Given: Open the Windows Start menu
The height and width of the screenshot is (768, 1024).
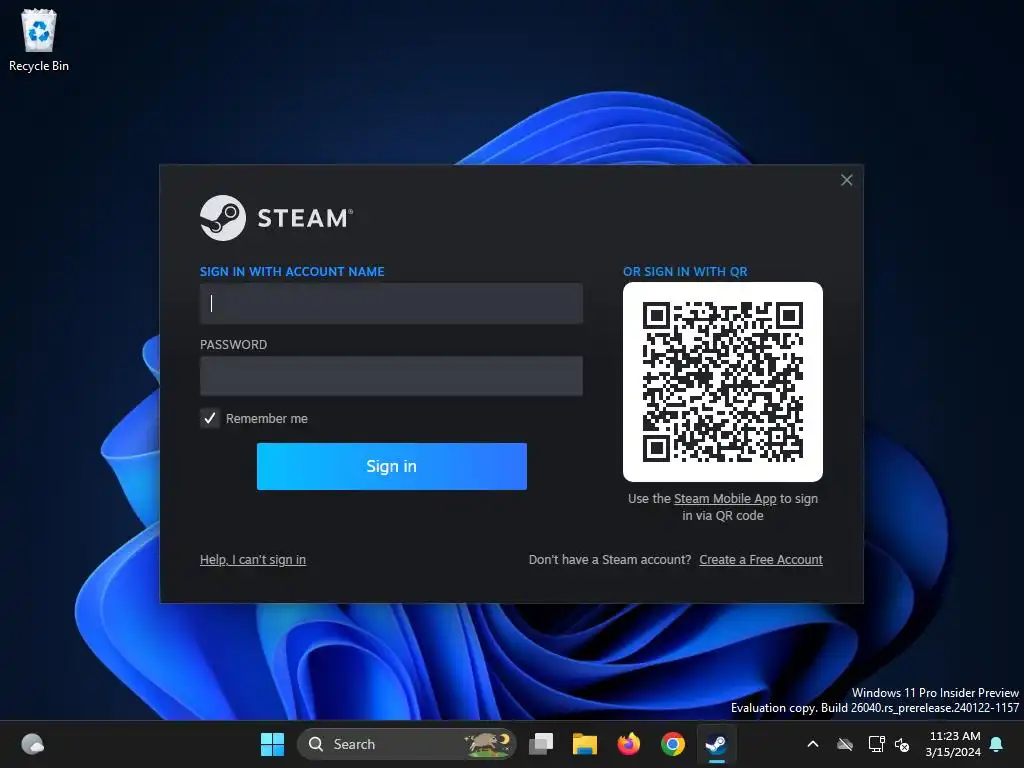Looking at the screenshot, I should (272, 744).
